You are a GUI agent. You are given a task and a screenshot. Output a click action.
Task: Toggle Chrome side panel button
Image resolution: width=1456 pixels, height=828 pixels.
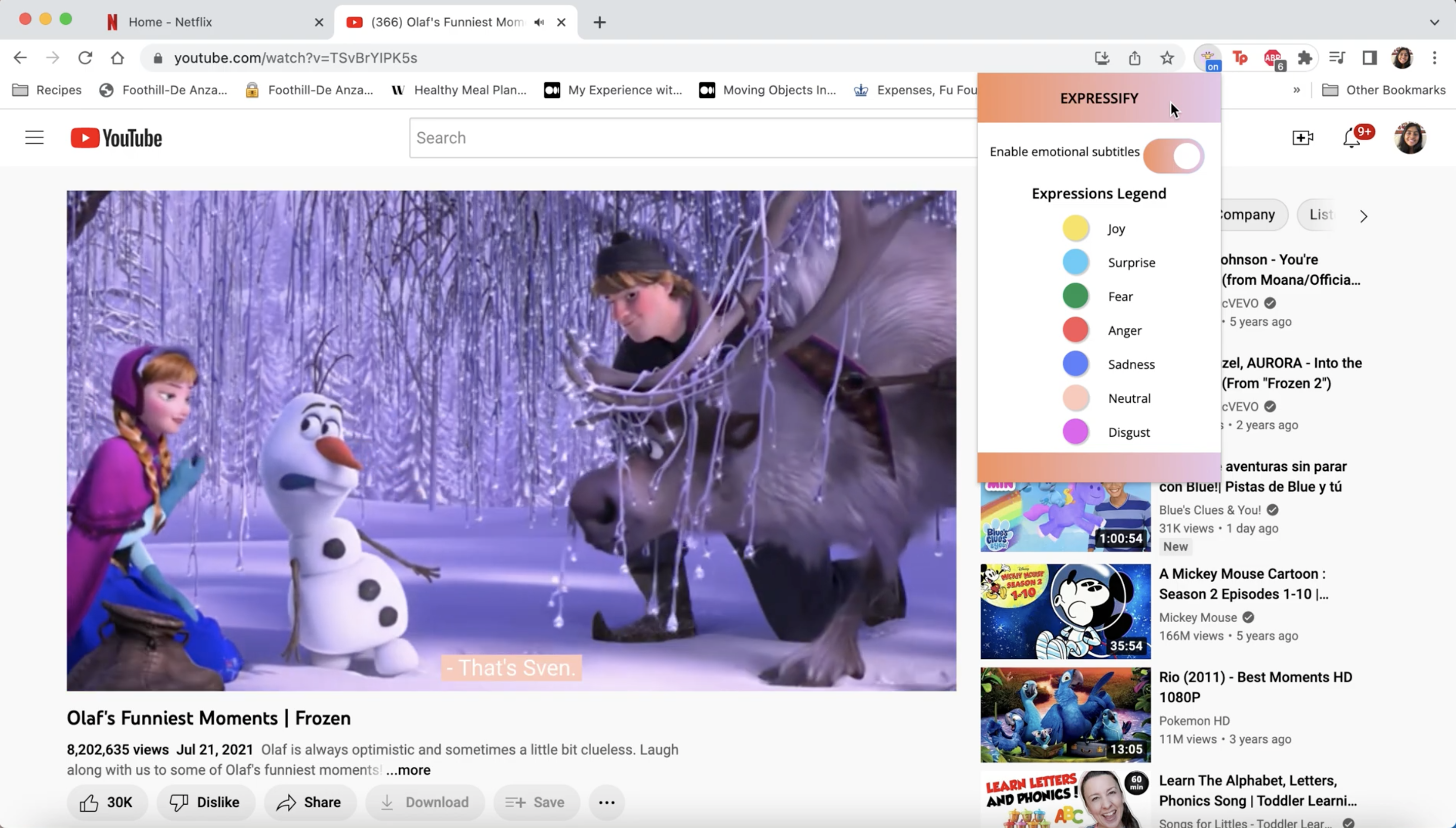(x=1369, y=58)
